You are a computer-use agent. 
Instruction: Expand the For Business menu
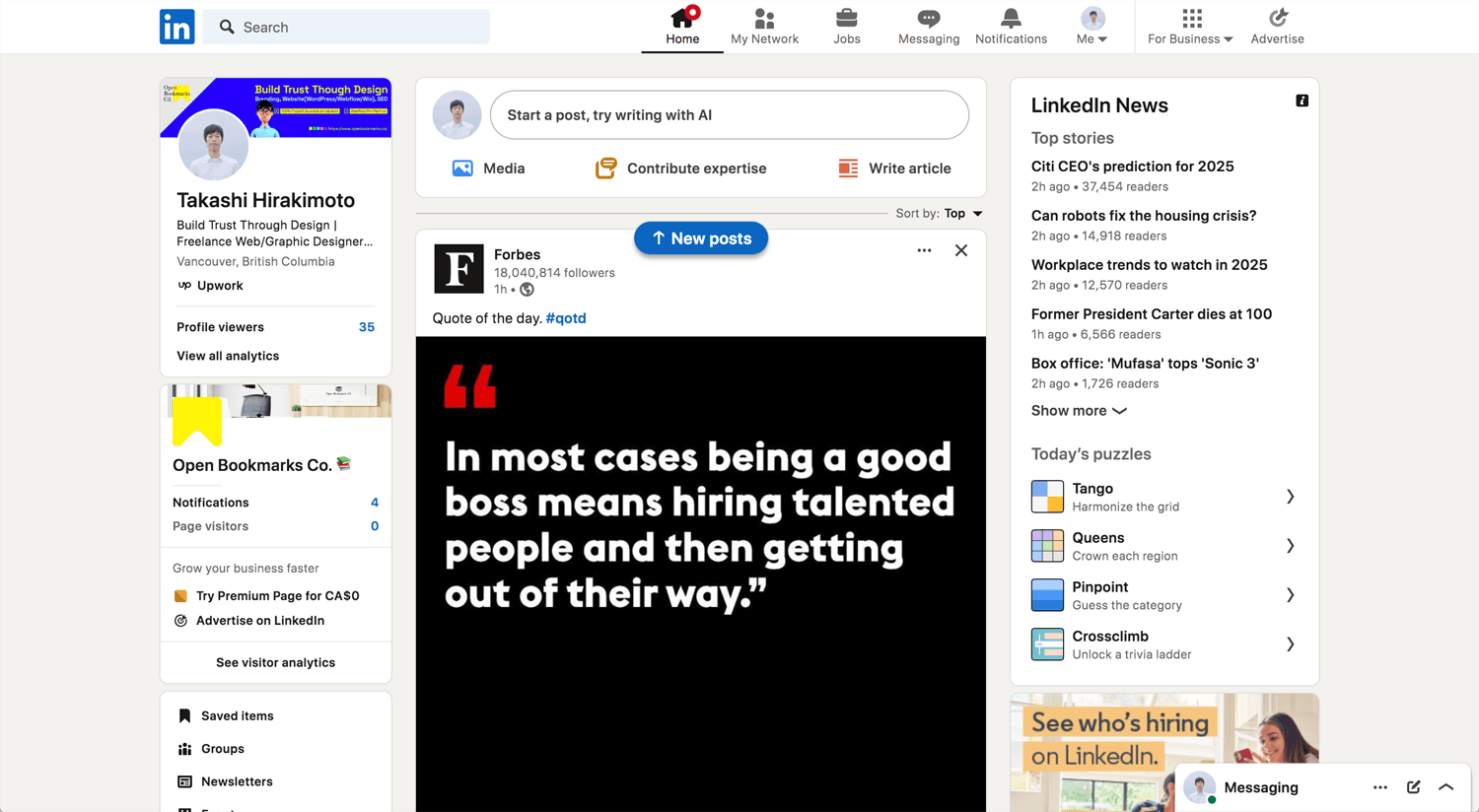coord(1190,27)
